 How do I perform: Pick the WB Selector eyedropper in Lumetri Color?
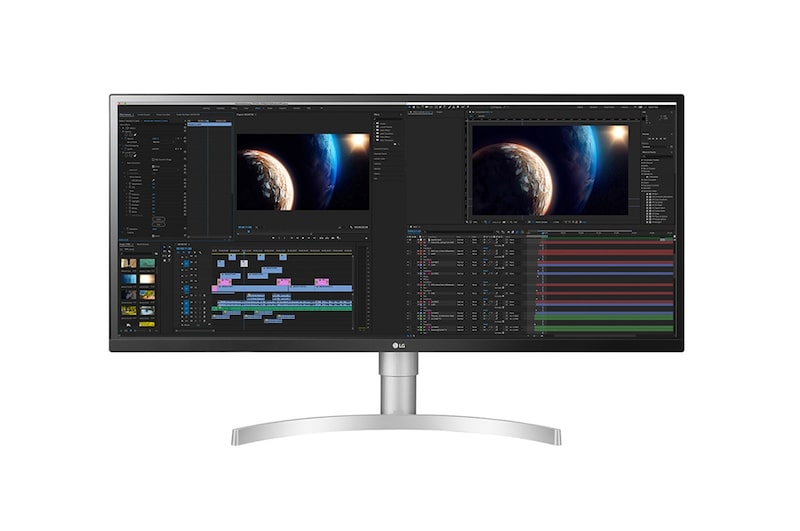154,180
